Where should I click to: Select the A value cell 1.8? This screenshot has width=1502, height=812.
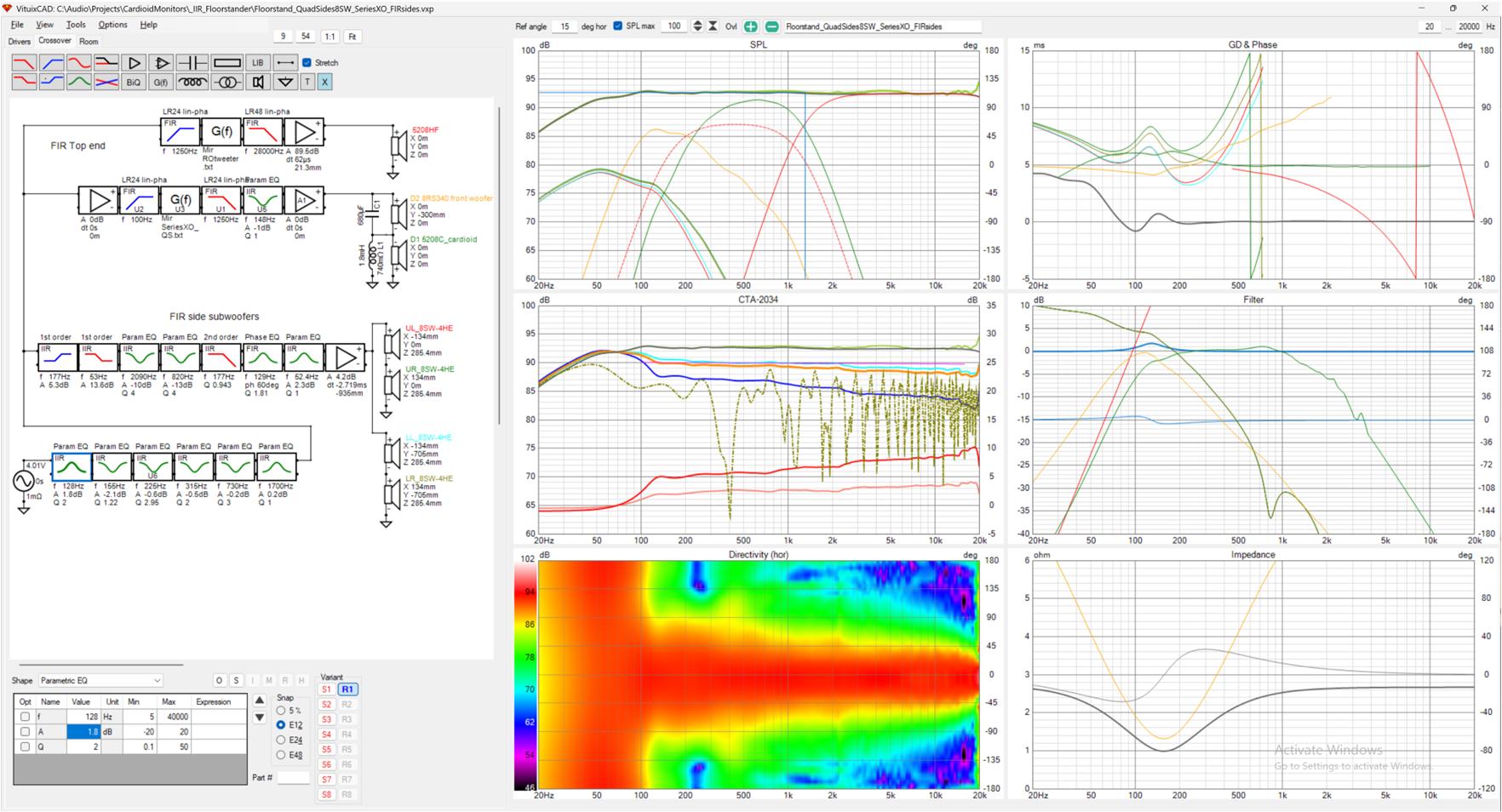tap(84, 731)
